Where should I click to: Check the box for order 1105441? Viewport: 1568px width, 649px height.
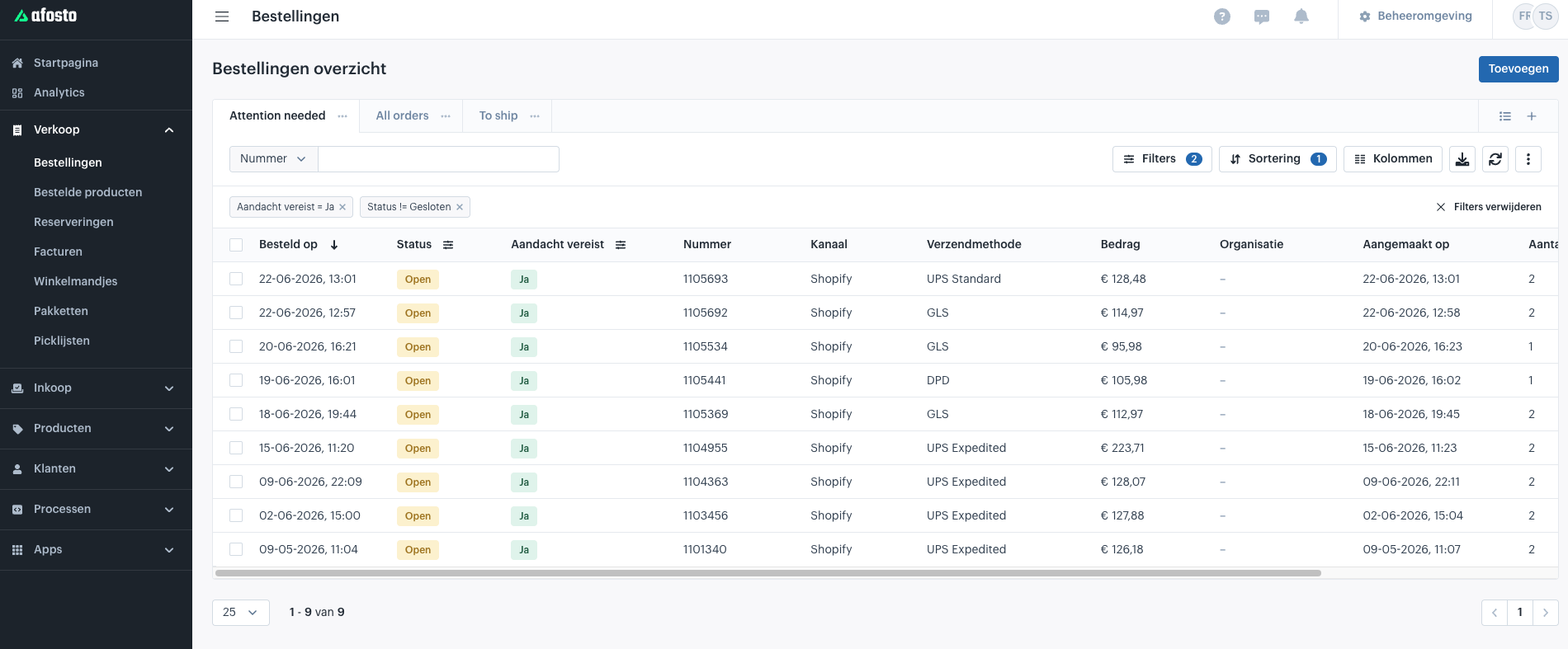[236, 380]
